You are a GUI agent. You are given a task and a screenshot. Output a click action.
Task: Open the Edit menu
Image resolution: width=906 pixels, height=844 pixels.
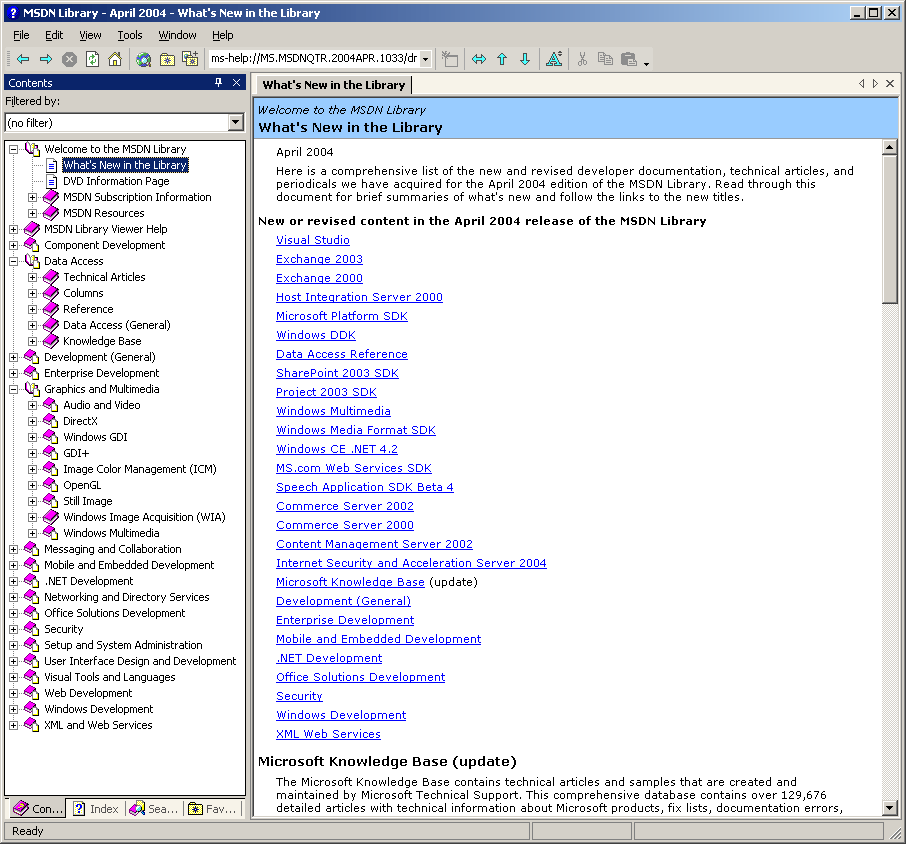54,35
